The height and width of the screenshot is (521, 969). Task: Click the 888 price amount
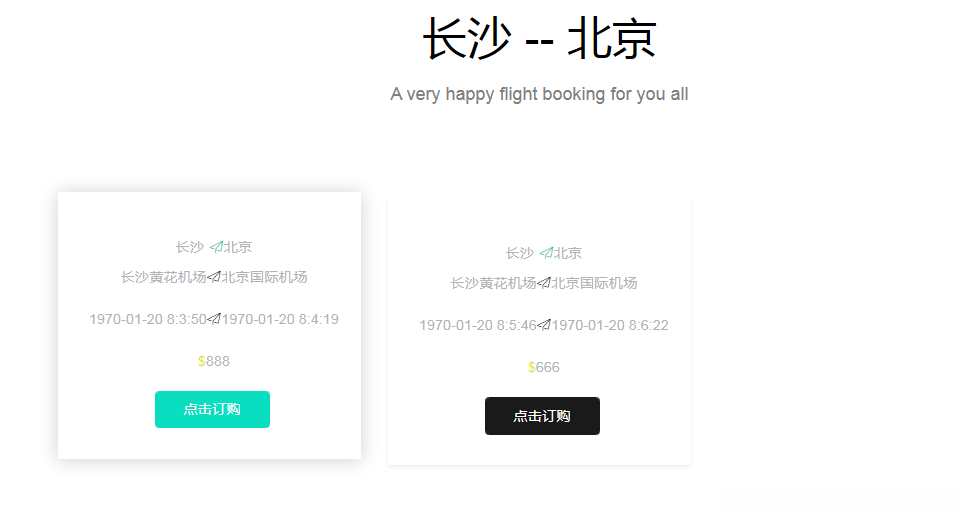(218, 361)
